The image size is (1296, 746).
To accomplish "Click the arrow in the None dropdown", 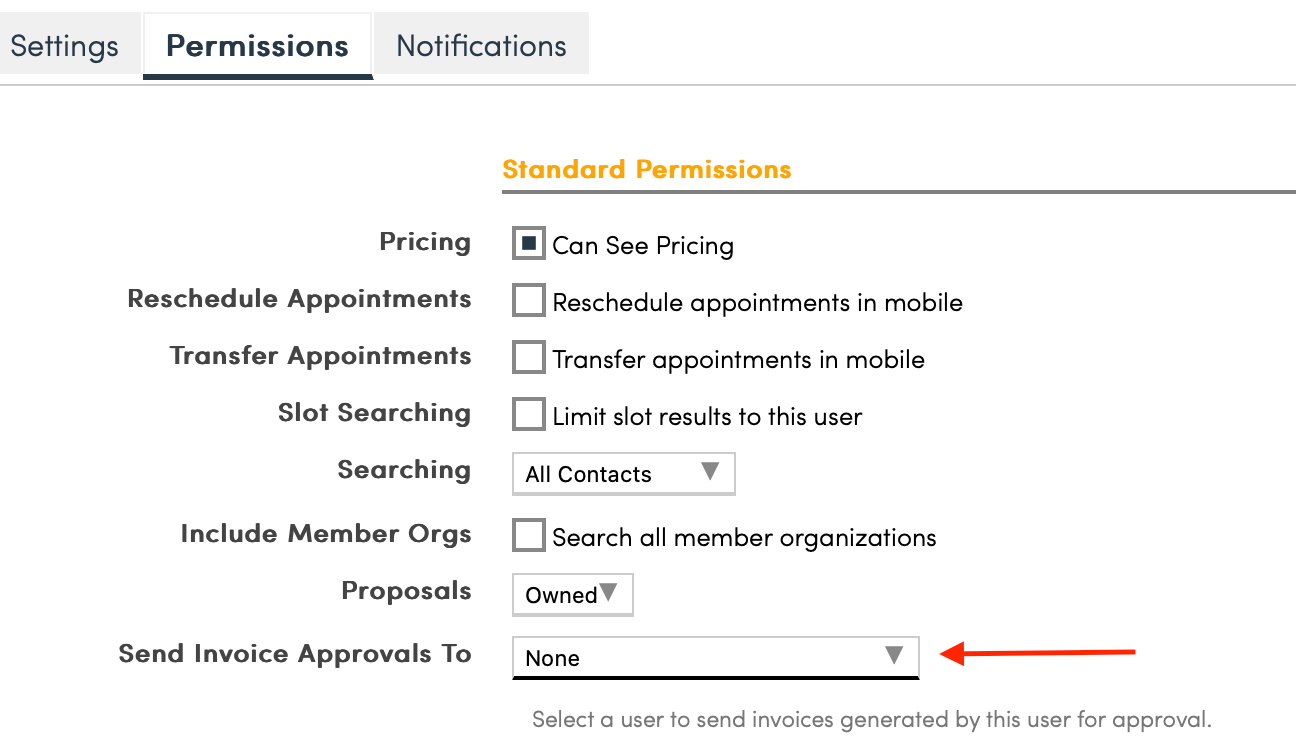I will tap(894, 656).
